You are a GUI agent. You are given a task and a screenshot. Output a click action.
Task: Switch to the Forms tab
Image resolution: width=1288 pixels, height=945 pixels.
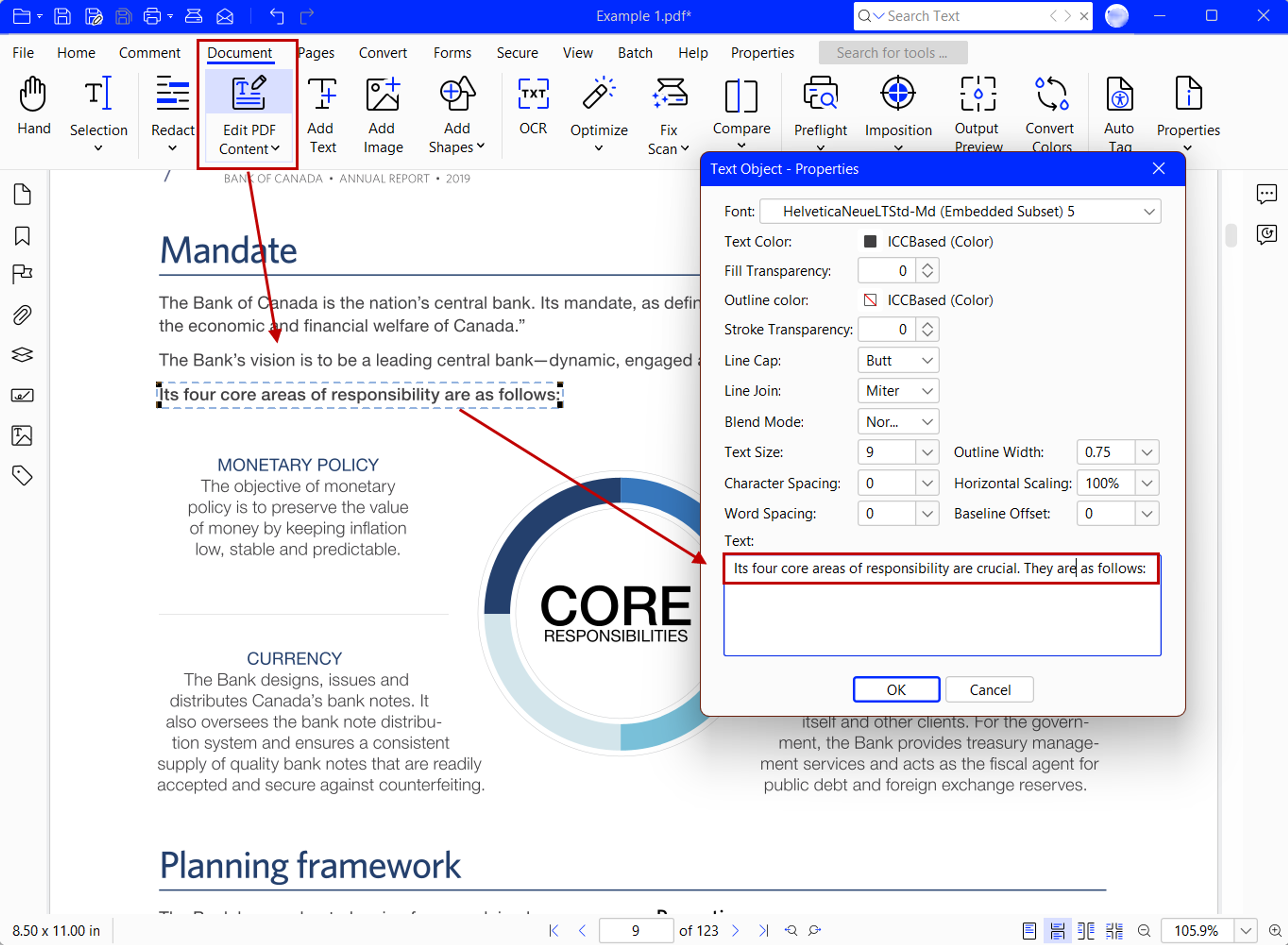point(452,53)
